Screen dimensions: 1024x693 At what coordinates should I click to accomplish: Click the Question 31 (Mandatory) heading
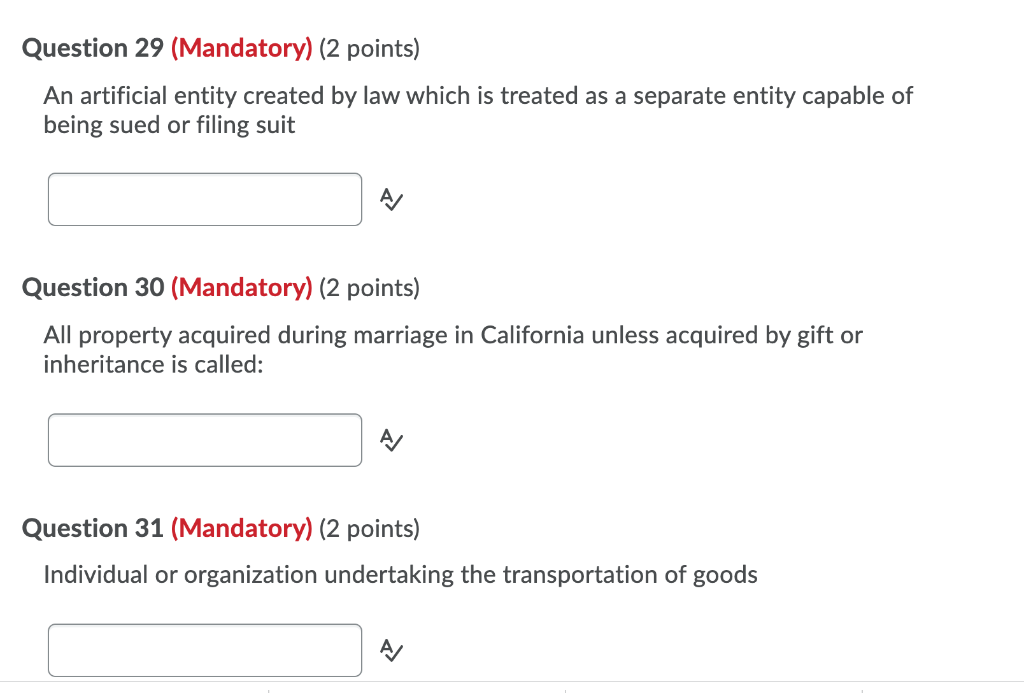(221, 528)
